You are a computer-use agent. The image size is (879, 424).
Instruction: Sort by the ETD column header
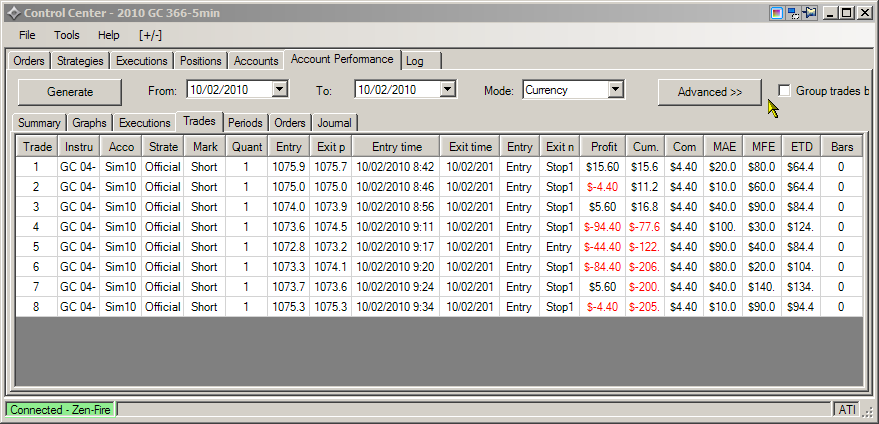click(x=802, y=147)
